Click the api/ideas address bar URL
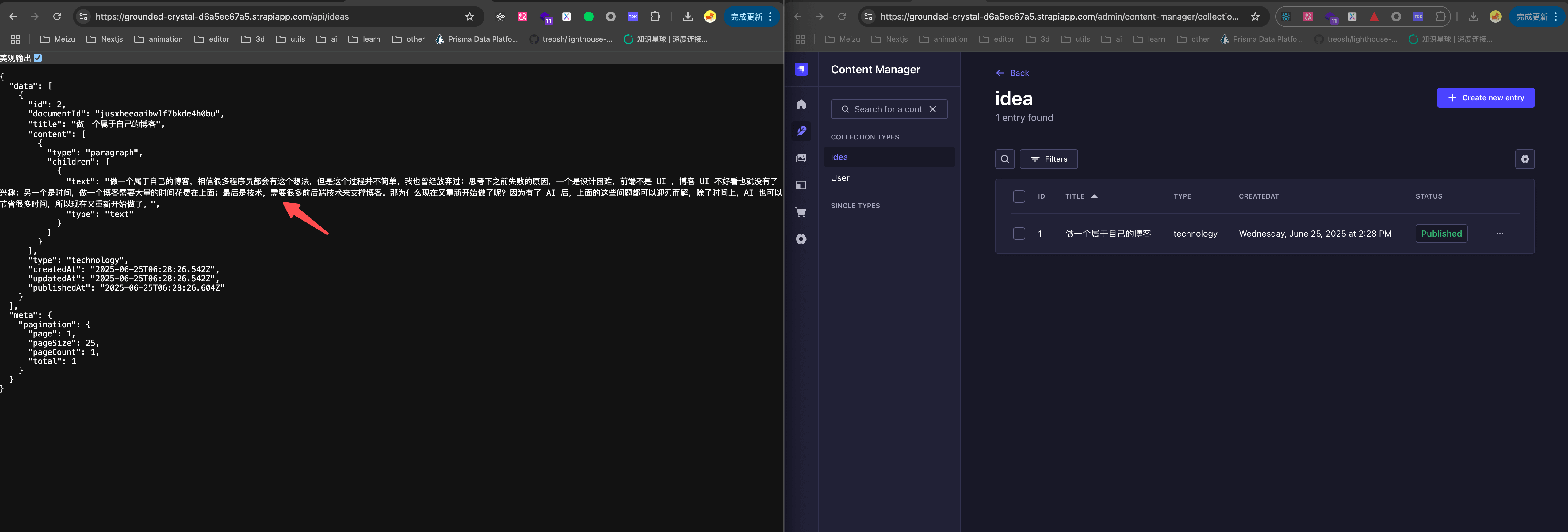 tap(222, 17)
